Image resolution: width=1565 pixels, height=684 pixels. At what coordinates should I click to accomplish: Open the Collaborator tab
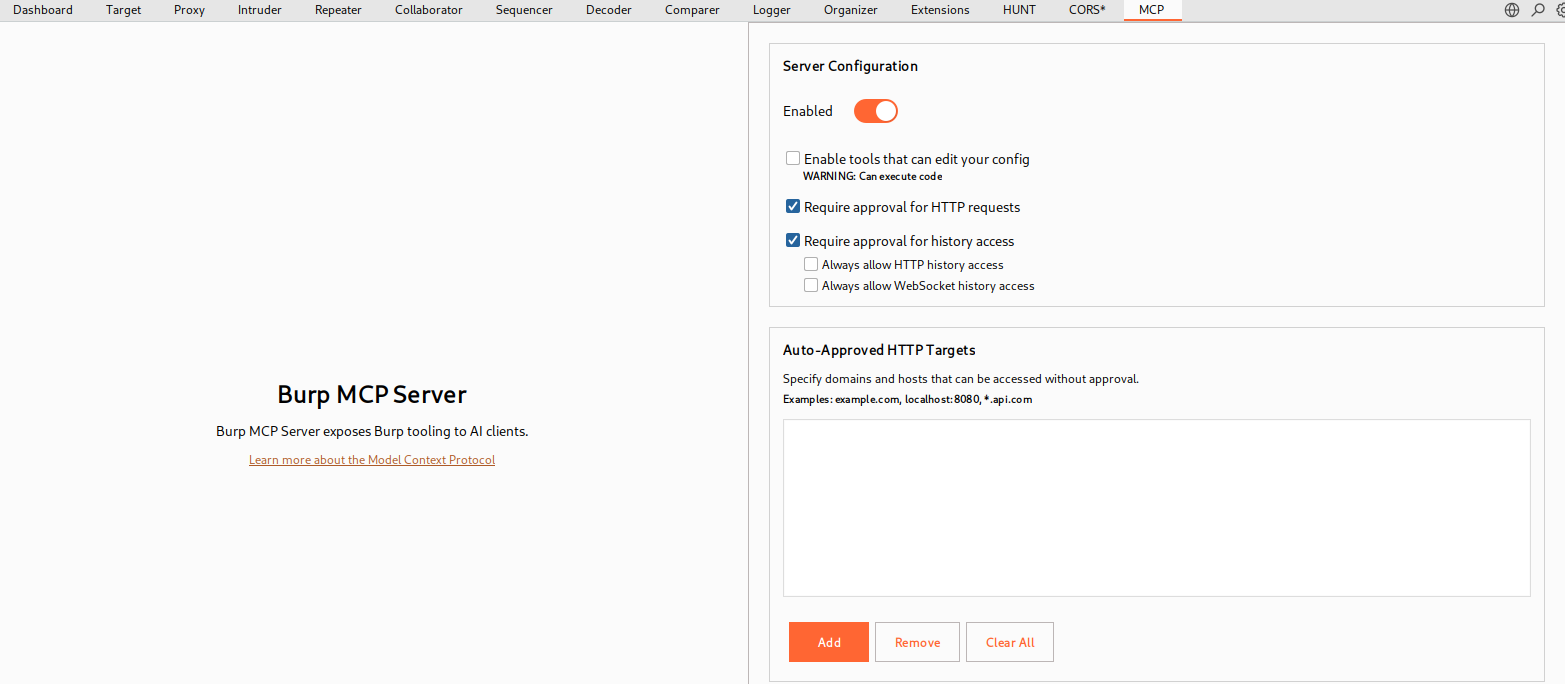(x=428, y=10)
